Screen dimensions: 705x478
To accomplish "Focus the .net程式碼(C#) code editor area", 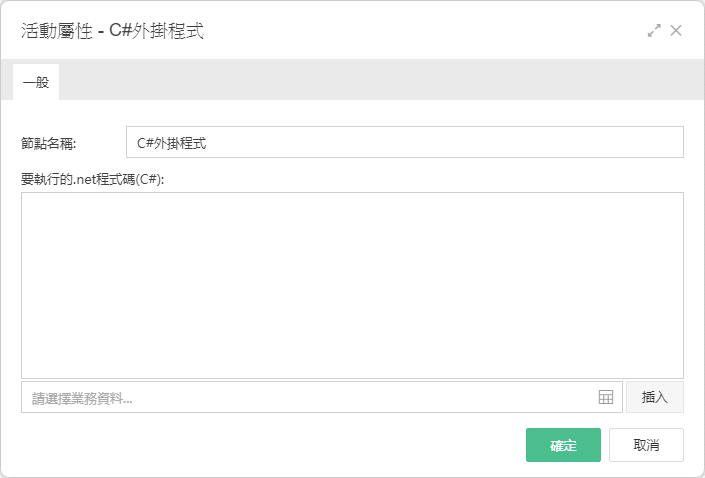I will pyautogui.click(x=352, y=286).
